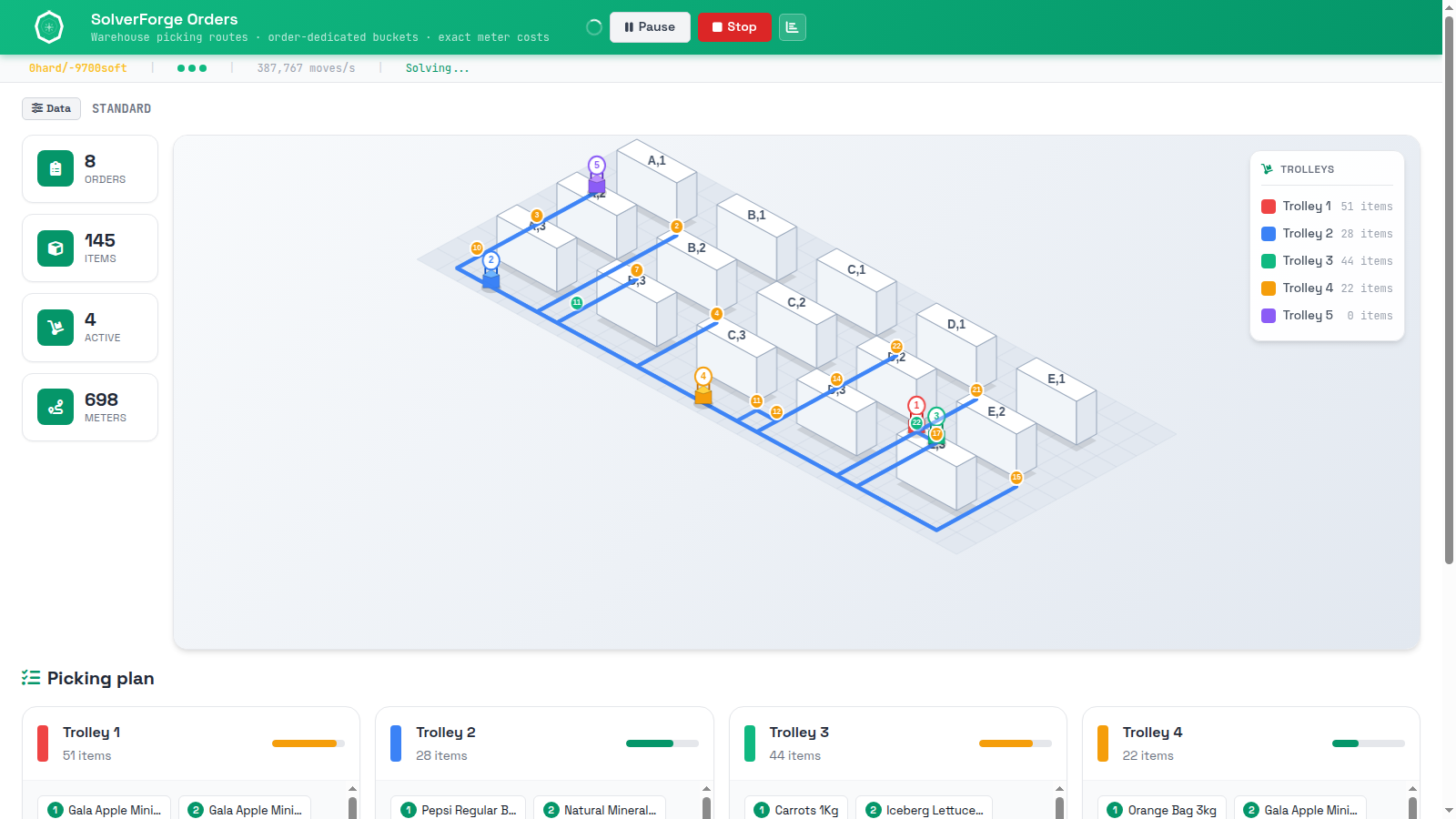1456x819 pixels.
Task: Click the D,1 shelf block
Action: tap(956, 346)
